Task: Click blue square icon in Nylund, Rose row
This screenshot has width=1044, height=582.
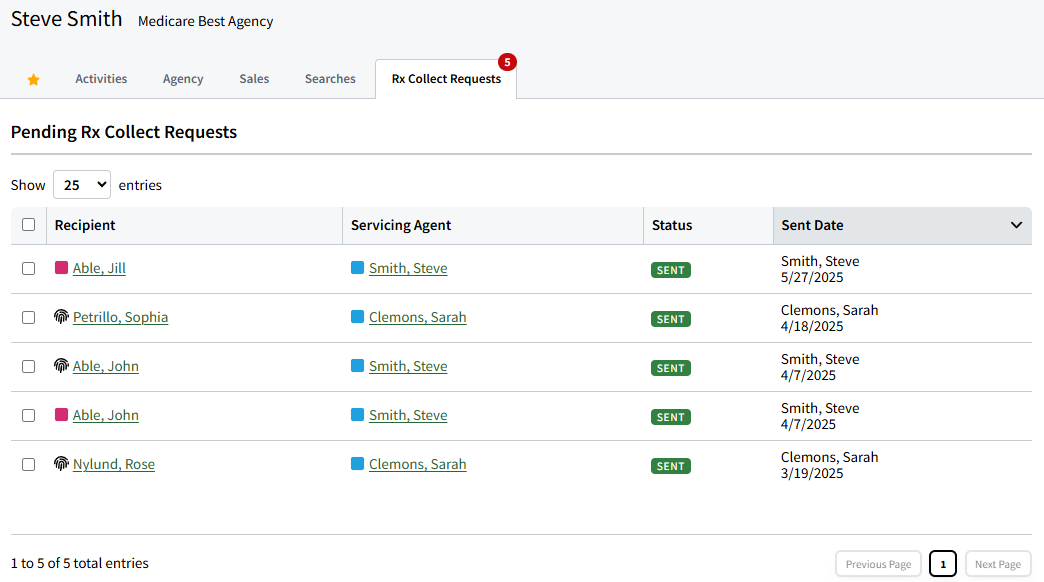Action: coord(358,463)
